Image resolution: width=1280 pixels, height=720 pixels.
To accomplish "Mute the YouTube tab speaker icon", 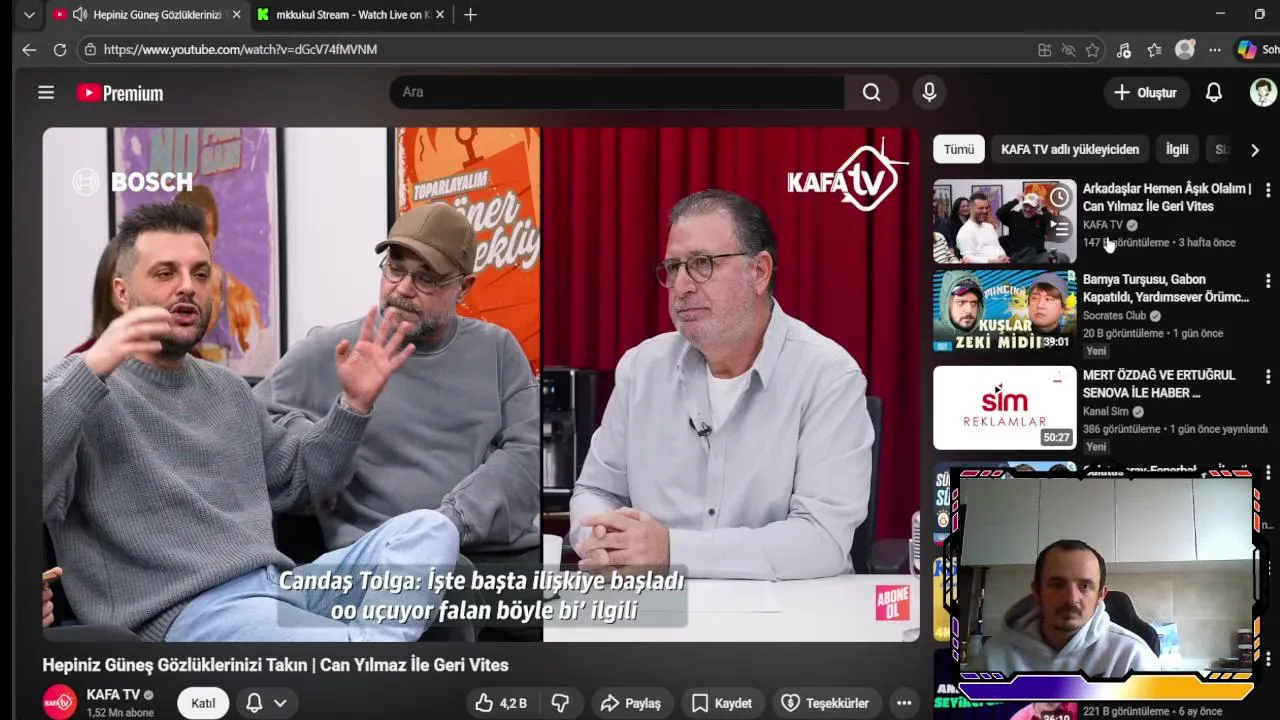I will [79, 15].
